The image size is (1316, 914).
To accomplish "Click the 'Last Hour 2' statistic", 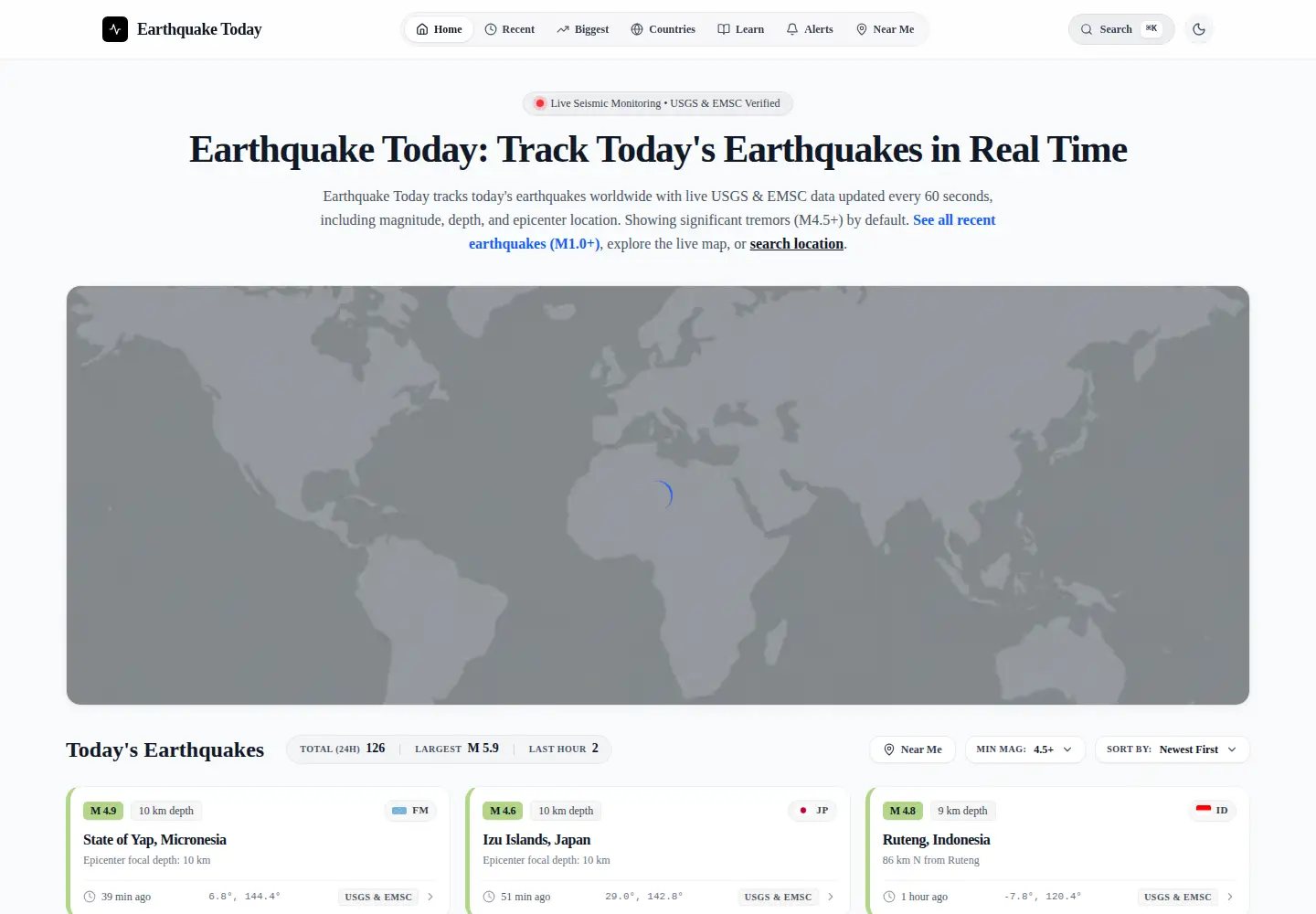I will tap(564, 749).
